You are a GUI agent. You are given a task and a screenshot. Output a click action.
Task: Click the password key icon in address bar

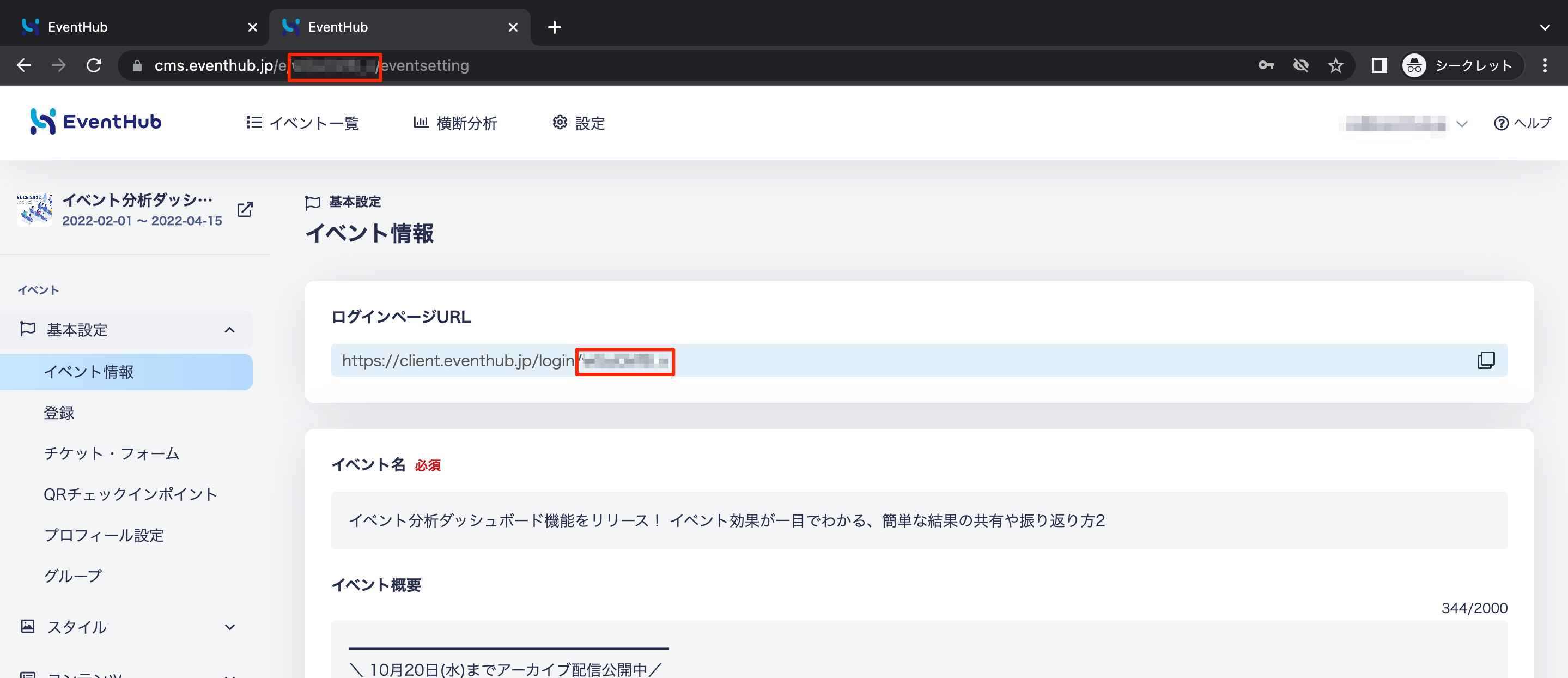(1266, 65)
